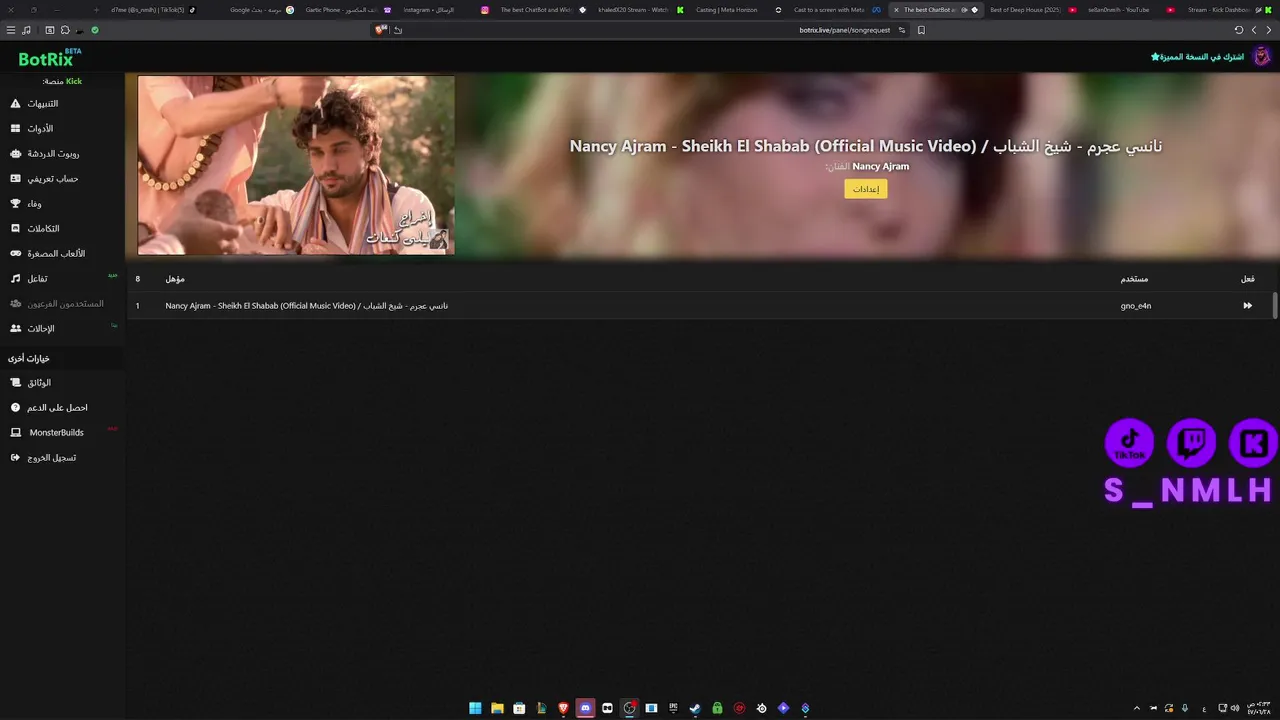Close the active BotRix ChatBot tab

tap(896, 10)
